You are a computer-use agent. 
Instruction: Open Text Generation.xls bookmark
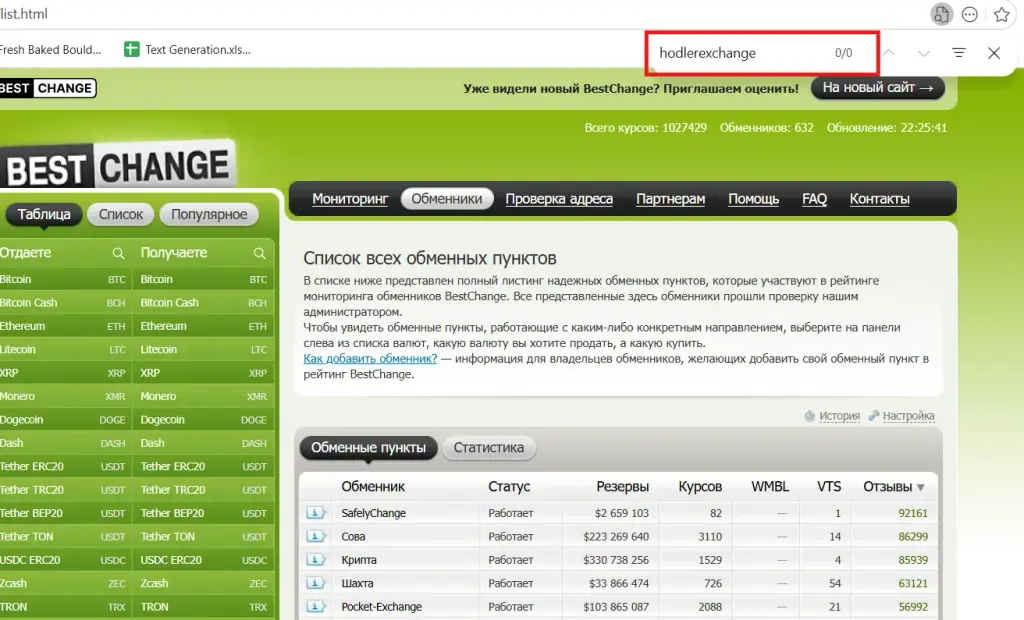(187, 50)
